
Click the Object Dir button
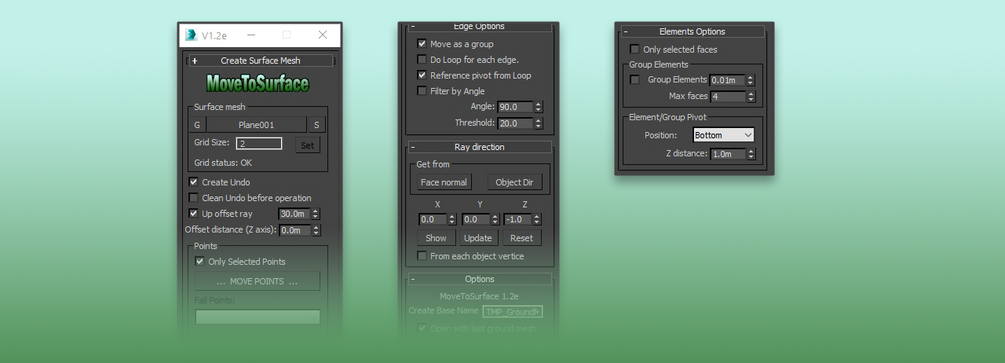coord(514,182)
